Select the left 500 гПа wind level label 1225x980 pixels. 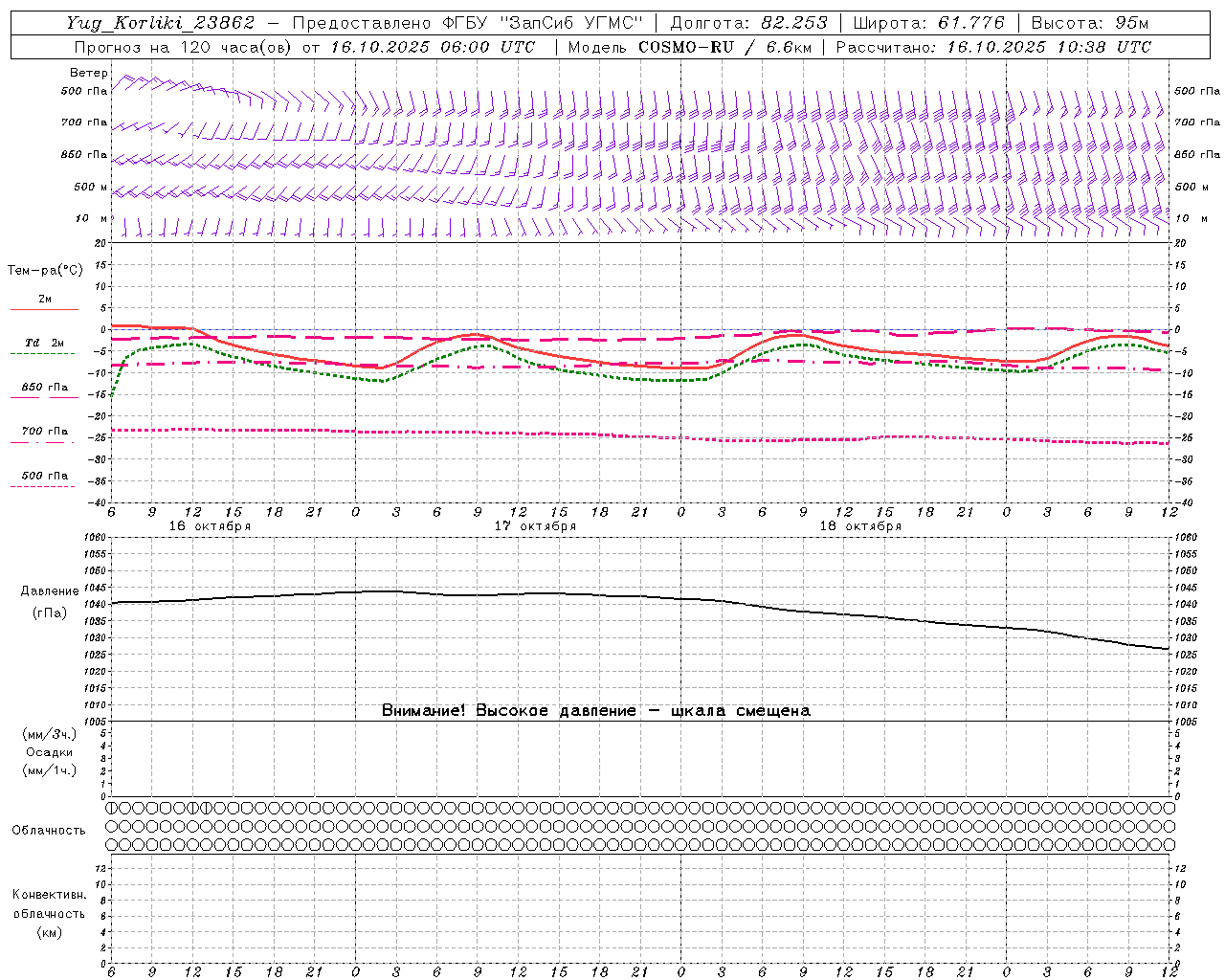pyautogui.click(x=84, y=91)
